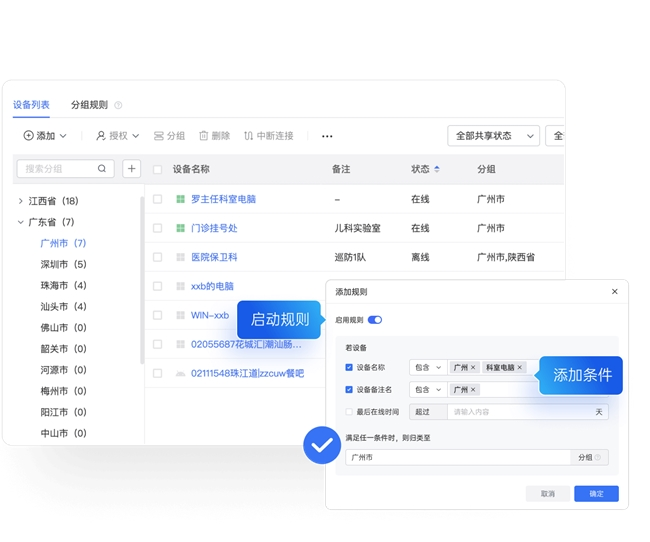
Task: Open the 全部共享状态 dropdown
Action: [492, 136]
